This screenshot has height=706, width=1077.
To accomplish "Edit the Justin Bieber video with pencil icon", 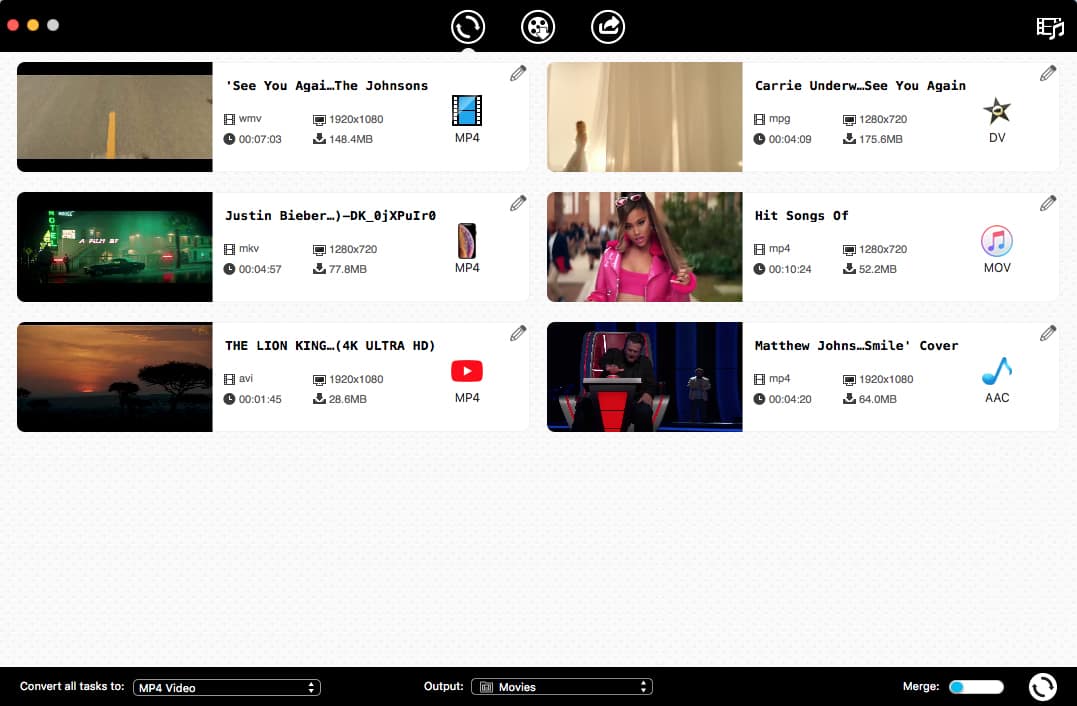I will click(517, 203).
